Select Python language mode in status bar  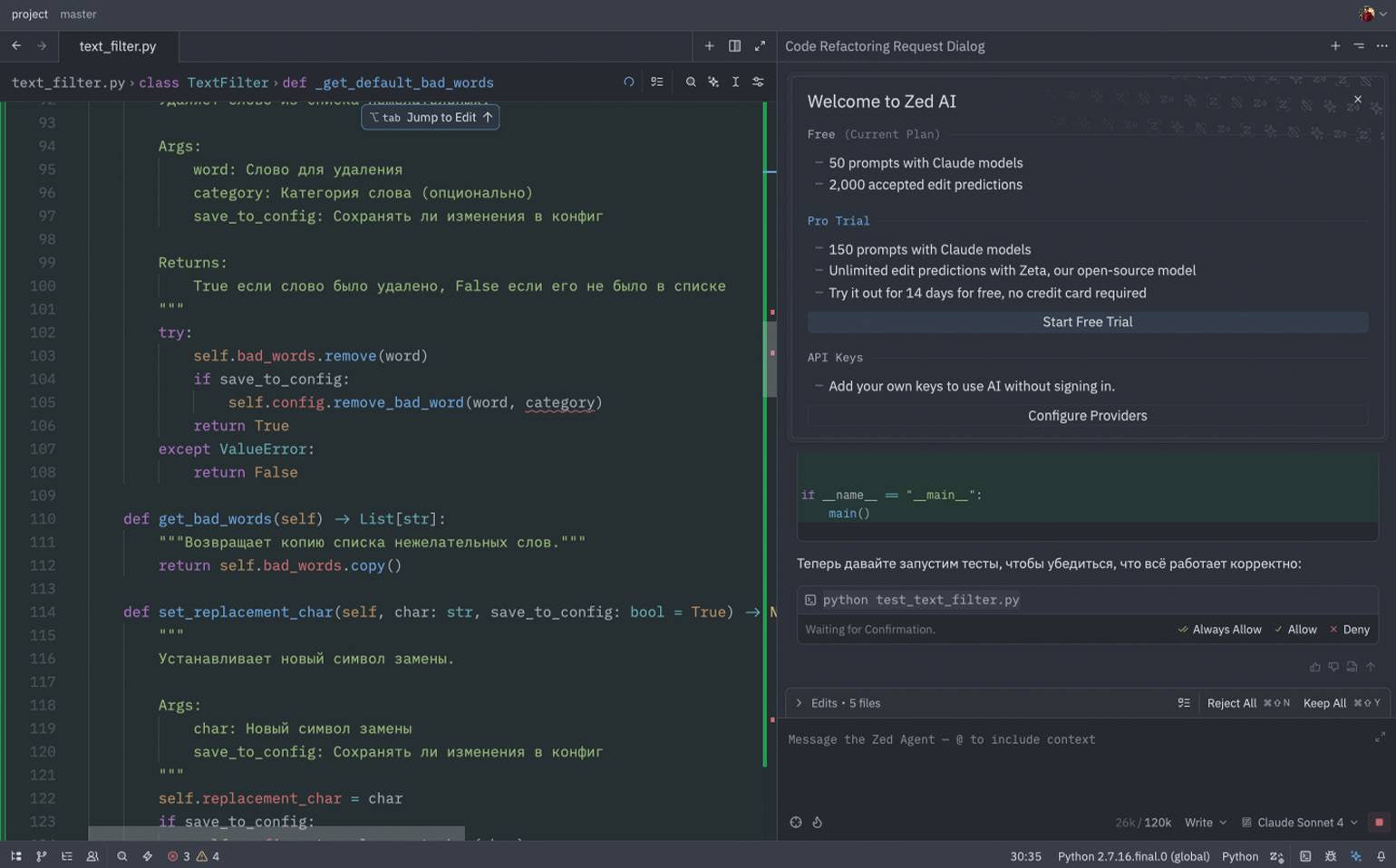click(1239, 856)
